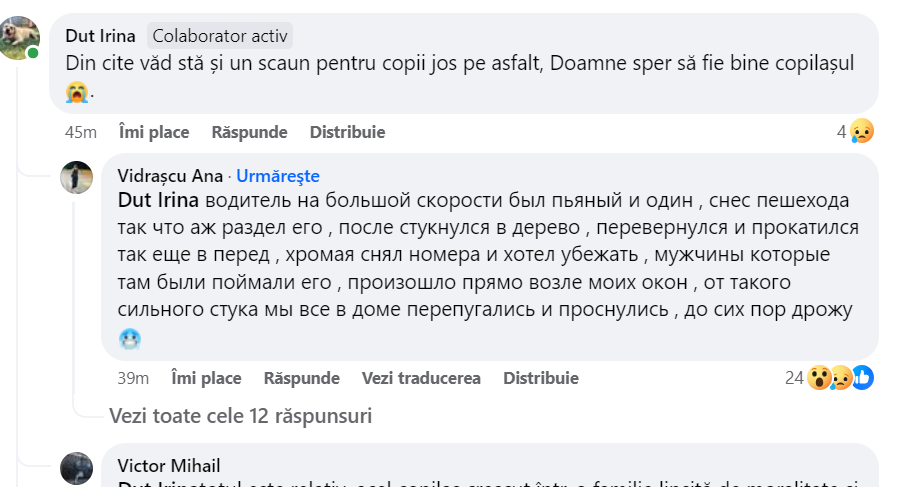Share Dut Irina's comment via 'Distribuie'
The width and height of the screenshot is (920, 487).
(x=347, y=132)
